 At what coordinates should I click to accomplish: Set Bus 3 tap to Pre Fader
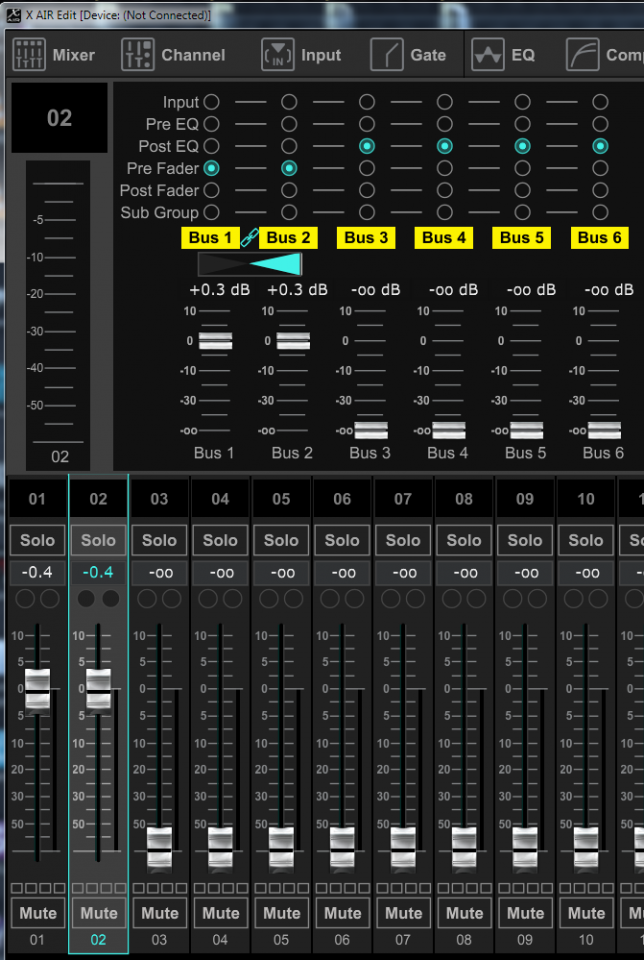click(367, 168)
